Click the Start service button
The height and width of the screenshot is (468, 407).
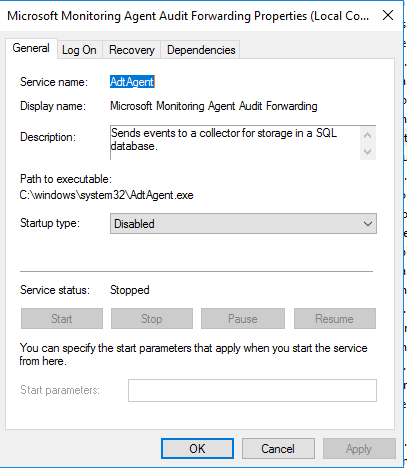tap(62, 319)
